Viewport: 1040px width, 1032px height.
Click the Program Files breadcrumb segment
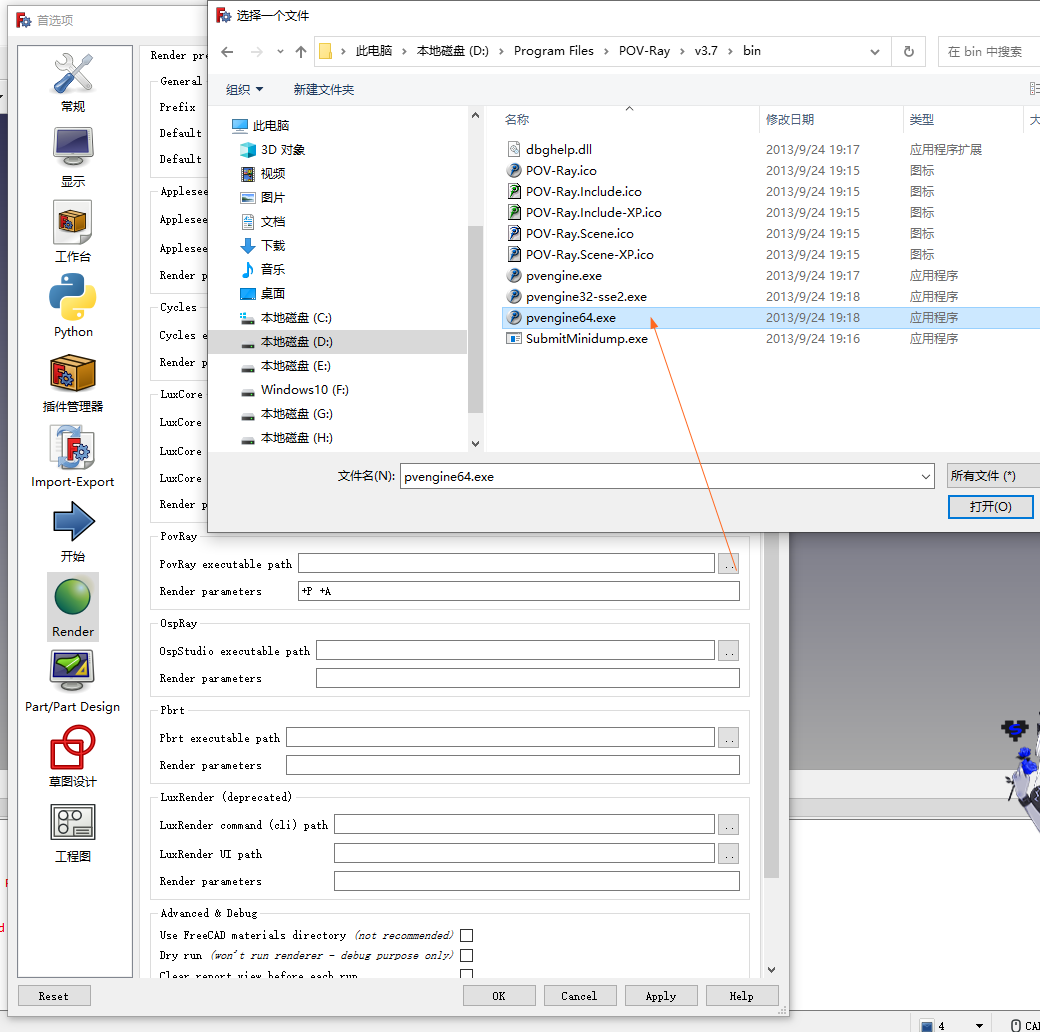(554, 51)
